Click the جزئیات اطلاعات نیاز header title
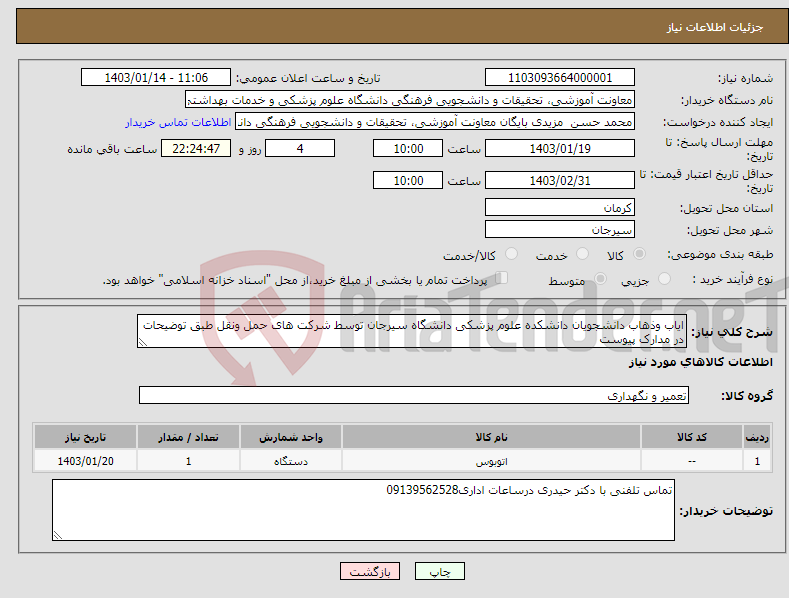 (x=715, y=27)
